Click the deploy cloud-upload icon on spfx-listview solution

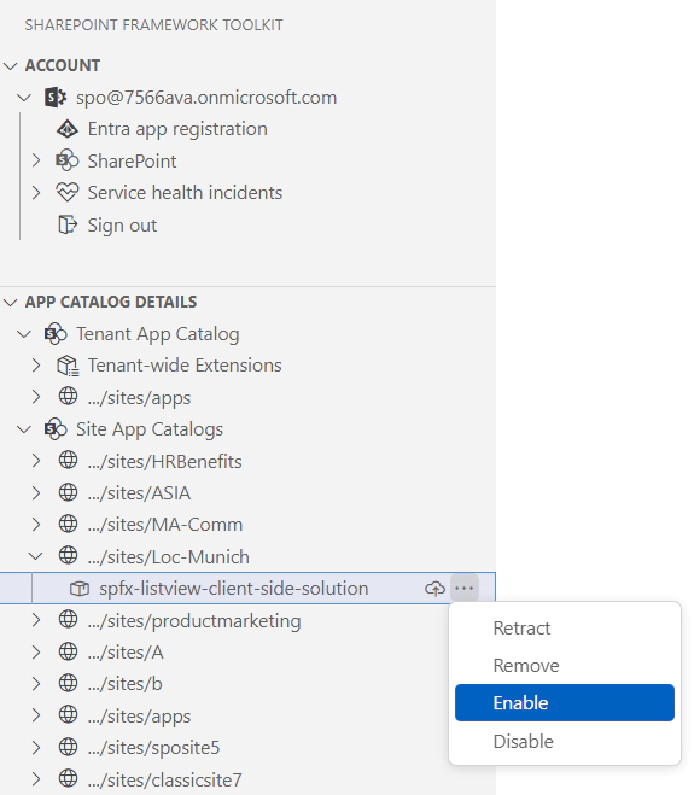tap(435, 589)
